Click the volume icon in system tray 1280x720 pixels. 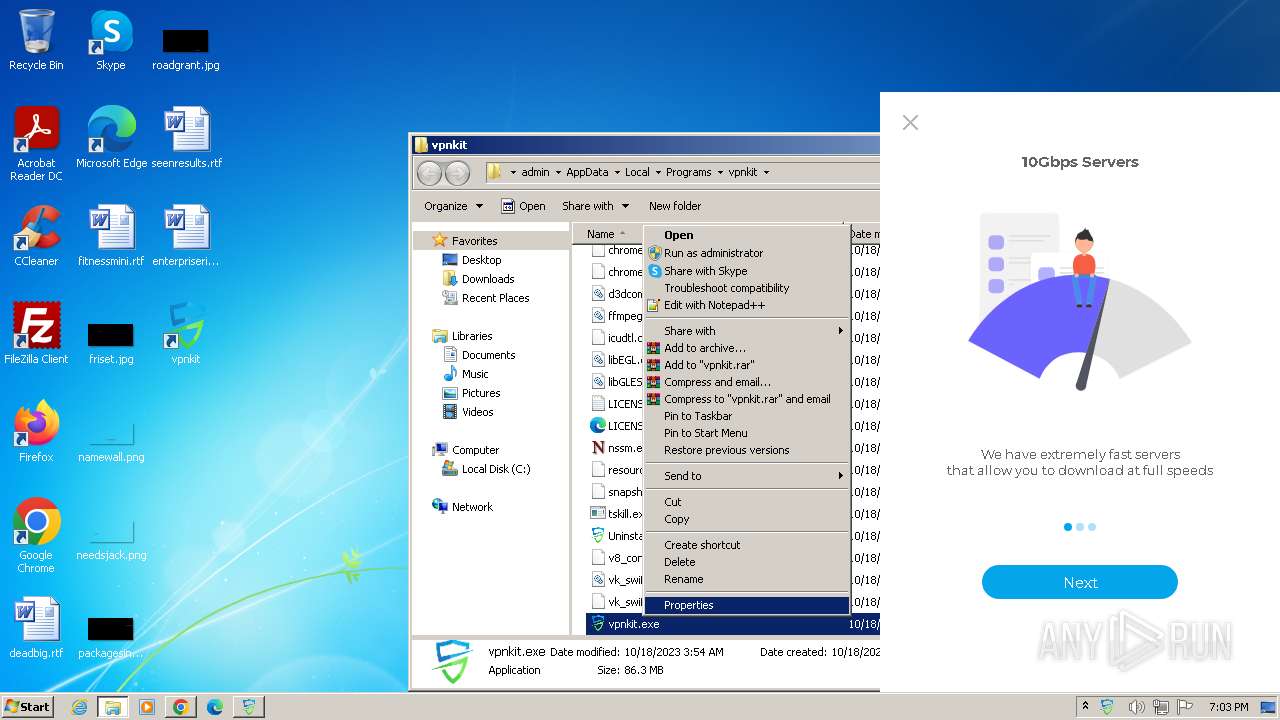1136,707
